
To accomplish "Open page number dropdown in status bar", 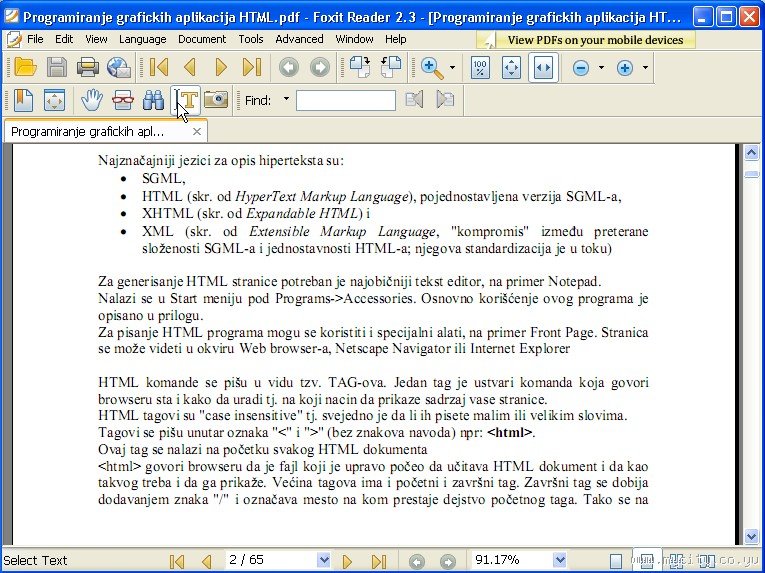I will (323, 560).
